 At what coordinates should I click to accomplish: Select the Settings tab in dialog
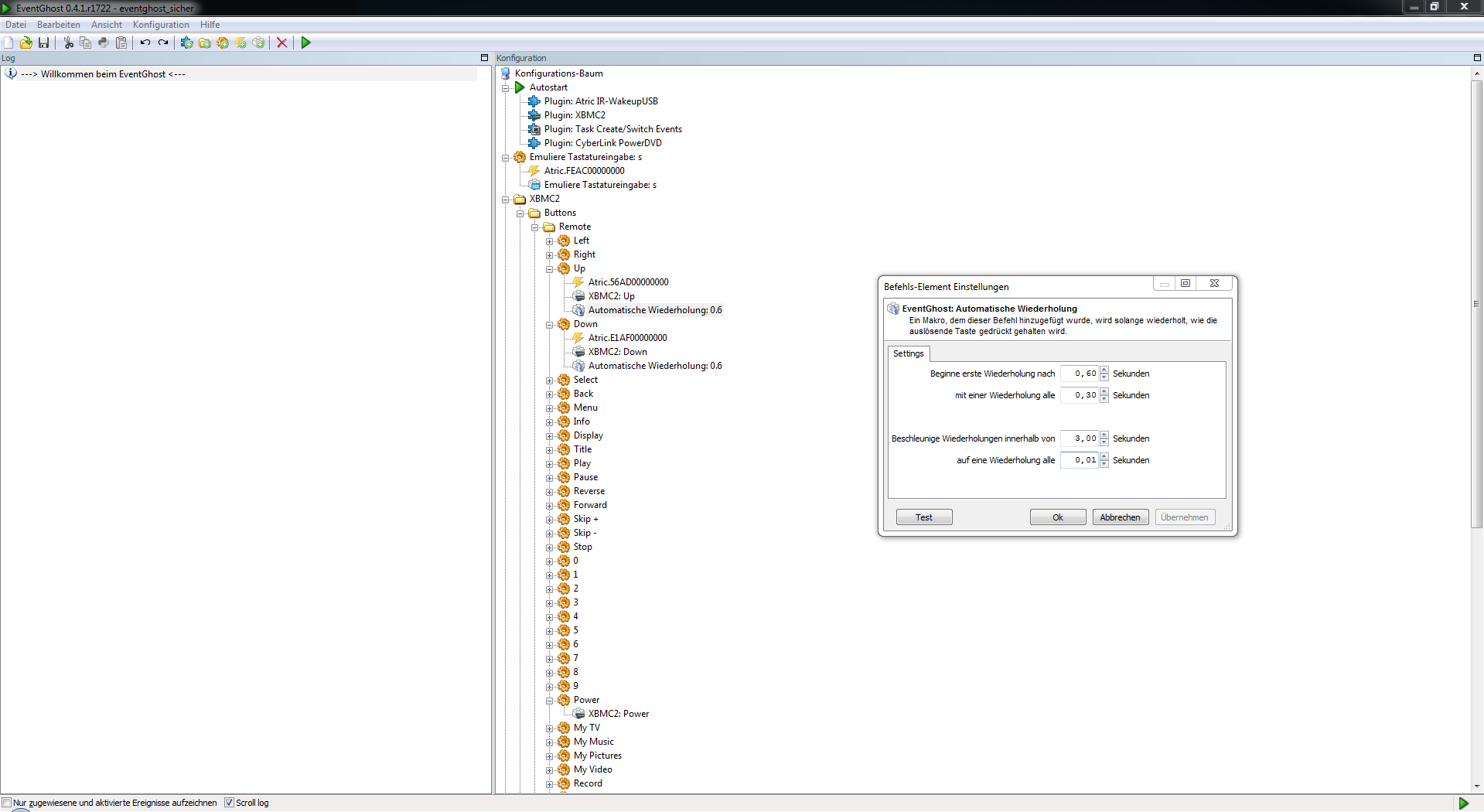(909, 353)
